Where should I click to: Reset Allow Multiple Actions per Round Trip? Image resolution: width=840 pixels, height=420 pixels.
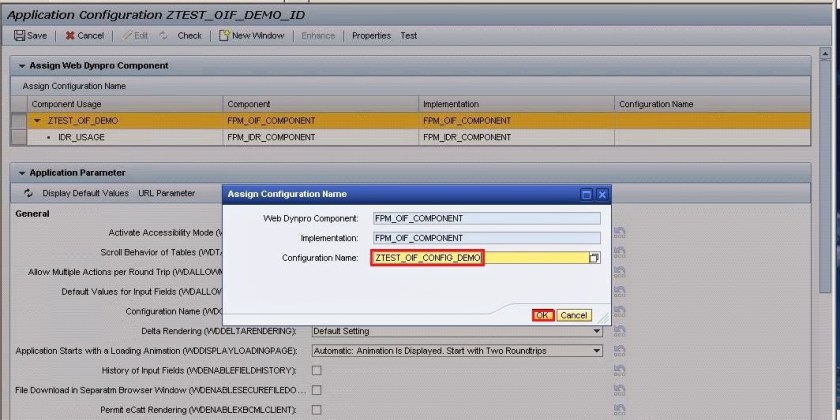620,272
